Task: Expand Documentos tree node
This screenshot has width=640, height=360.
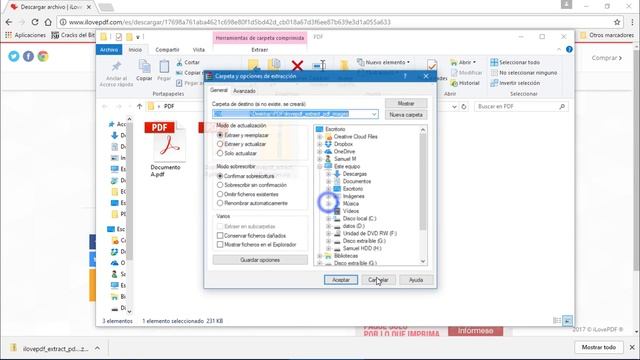Action: tap(329, 181)
